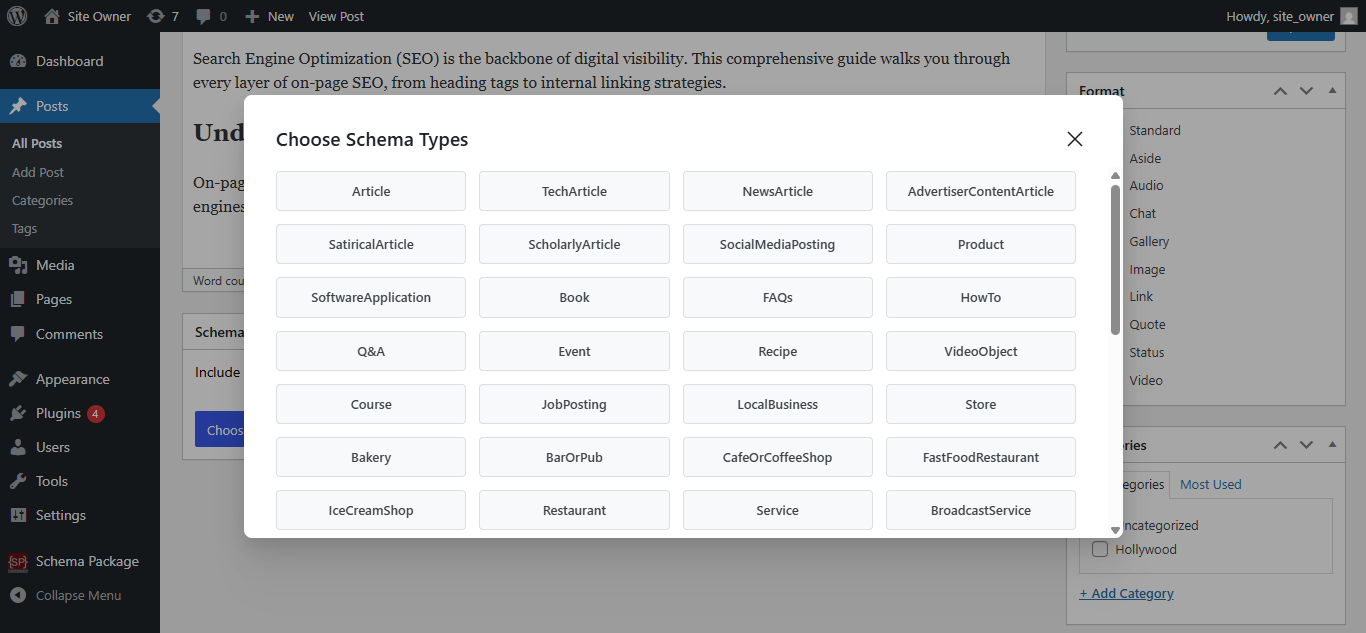Open the updates icon showing 7
The width and height of the screenshot is (1366, 633).
point(156,16)
